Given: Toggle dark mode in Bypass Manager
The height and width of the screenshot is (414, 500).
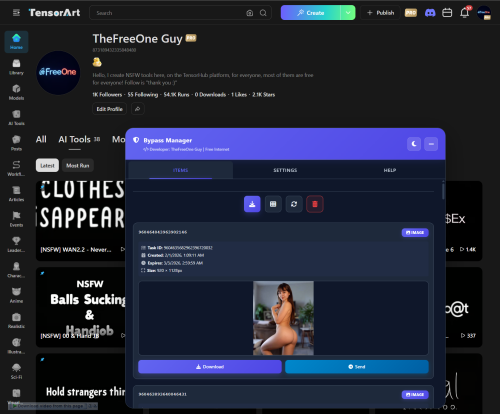Looking at the screenshot, I should tap(414, 144).
